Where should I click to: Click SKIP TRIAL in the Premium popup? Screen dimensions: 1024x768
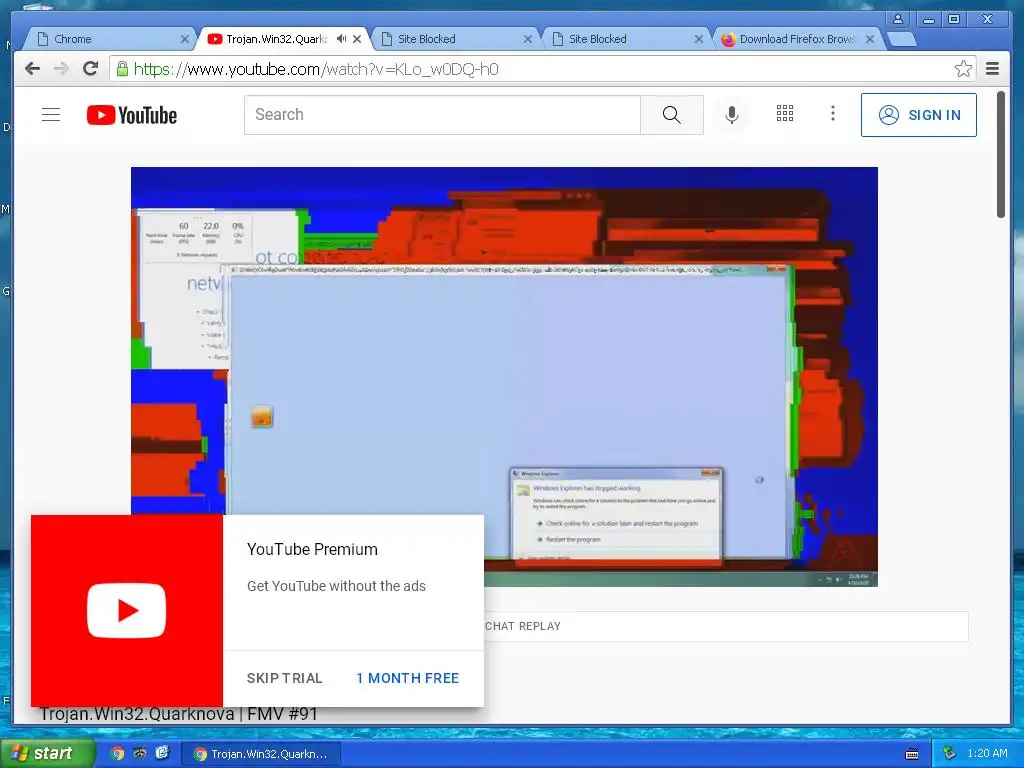tap(285, 678)
